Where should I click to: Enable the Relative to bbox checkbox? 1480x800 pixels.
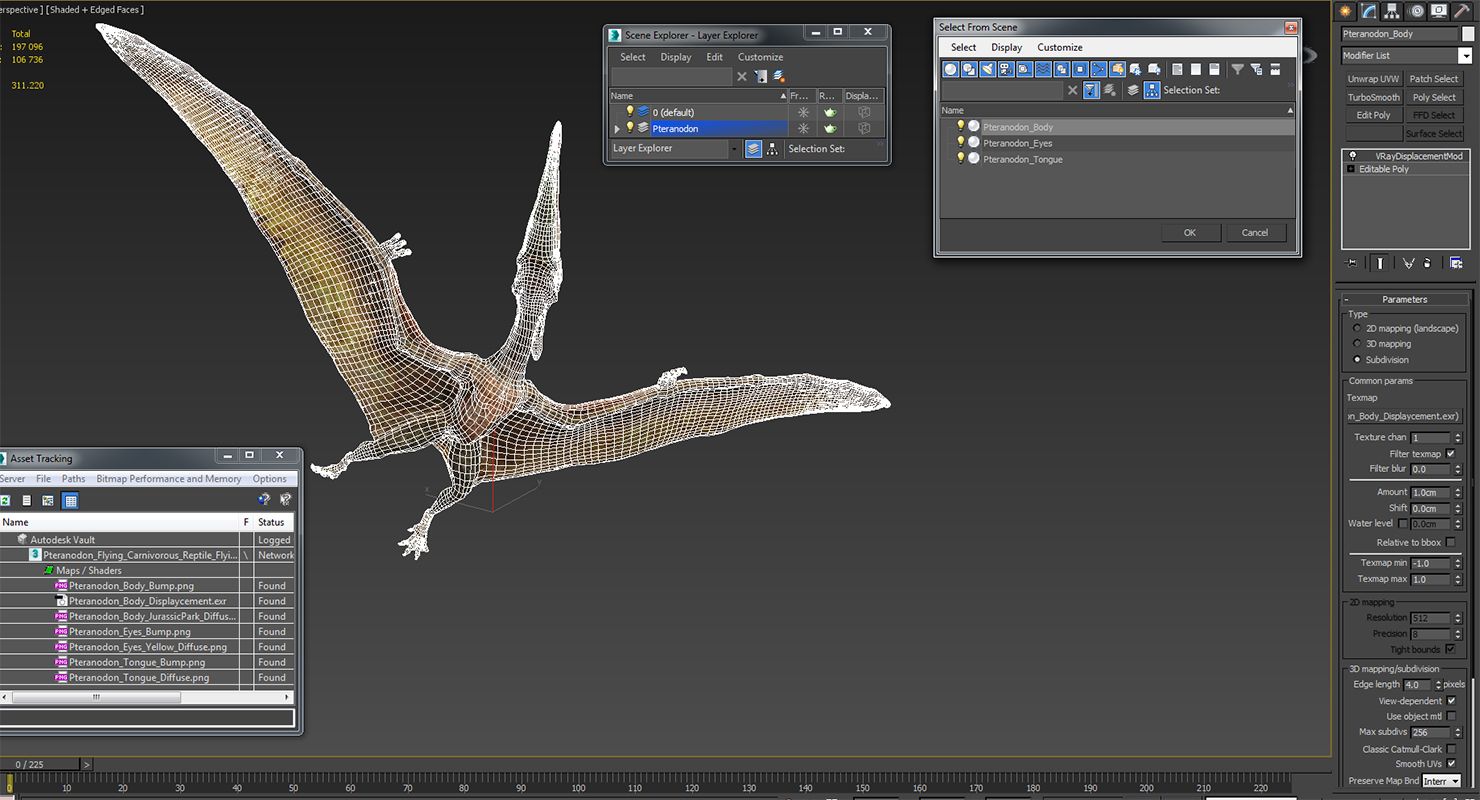pyautogui.click(x=1450, y=543)
